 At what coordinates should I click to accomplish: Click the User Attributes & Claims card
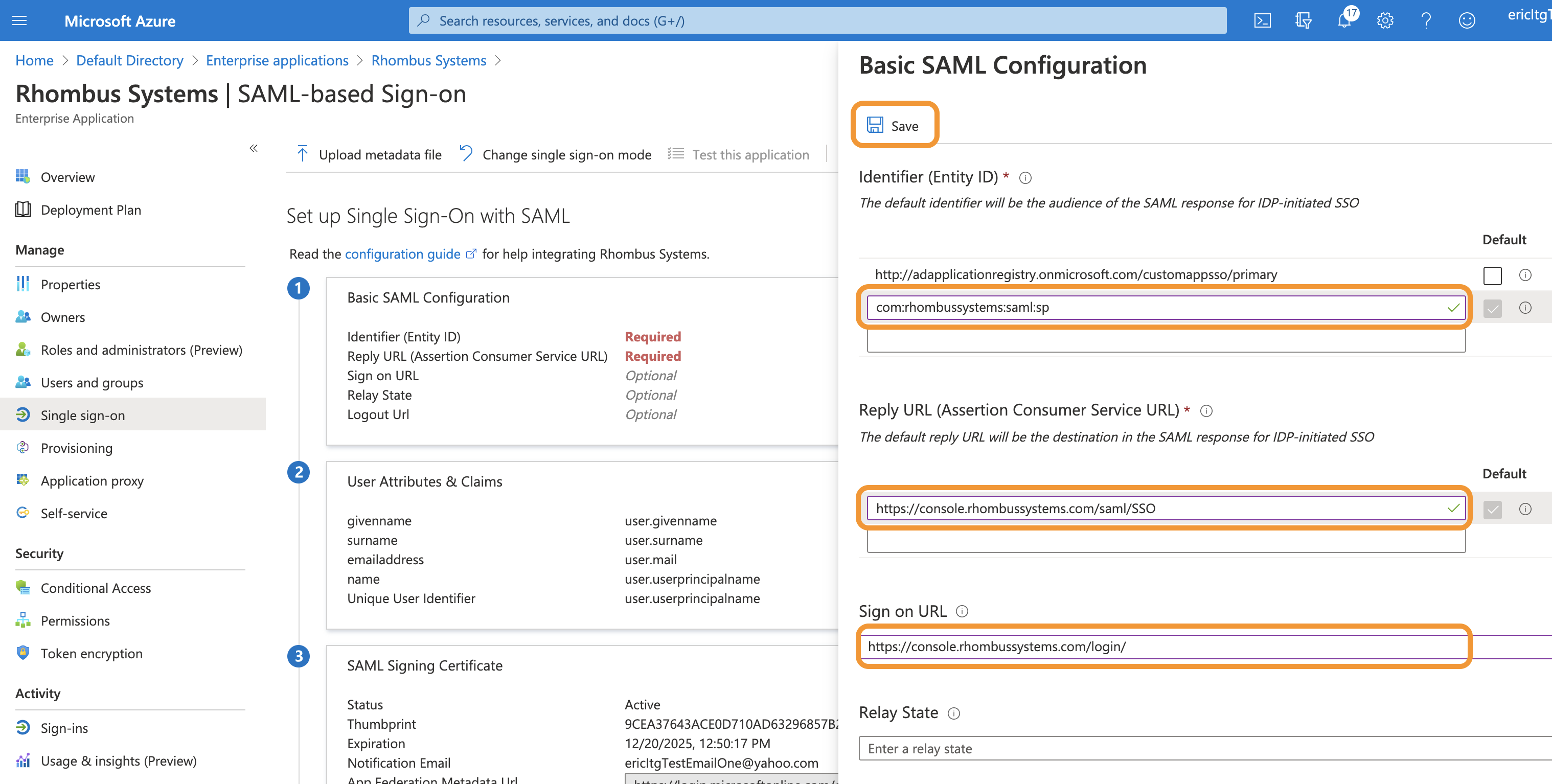point(582,545)
